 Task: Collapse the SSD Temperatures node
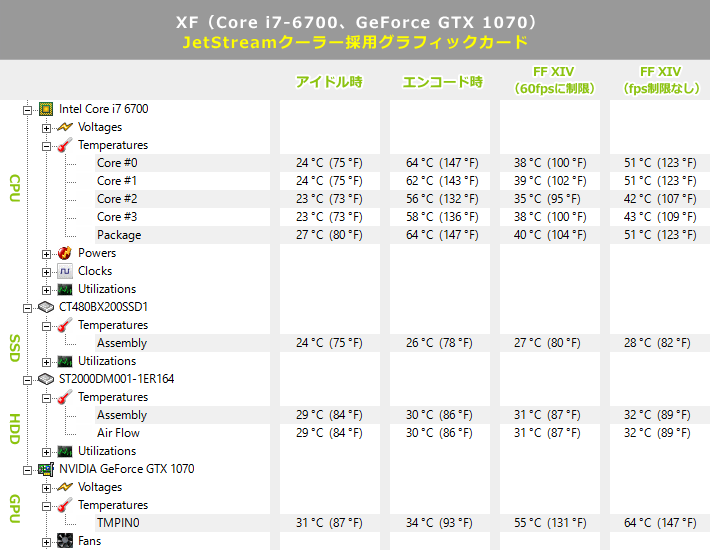[46, 326]
